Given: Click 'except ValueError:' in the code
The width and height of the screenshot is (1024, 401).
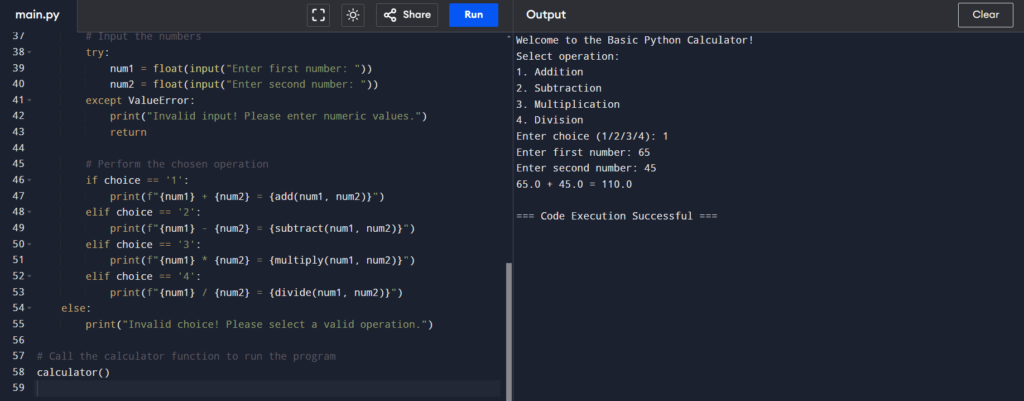Looking at the screenshot, I should click(x=140, y=101).
